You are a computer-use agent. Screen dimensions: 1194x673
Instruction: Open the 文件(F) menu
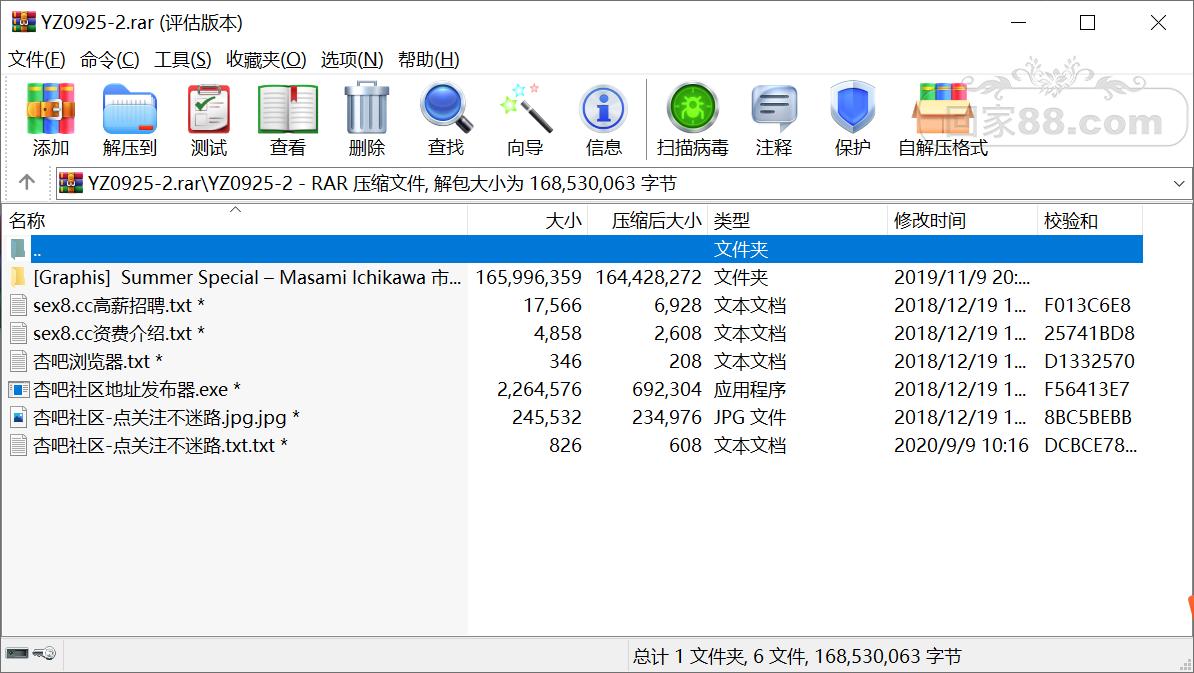click(x=37, y=59)
